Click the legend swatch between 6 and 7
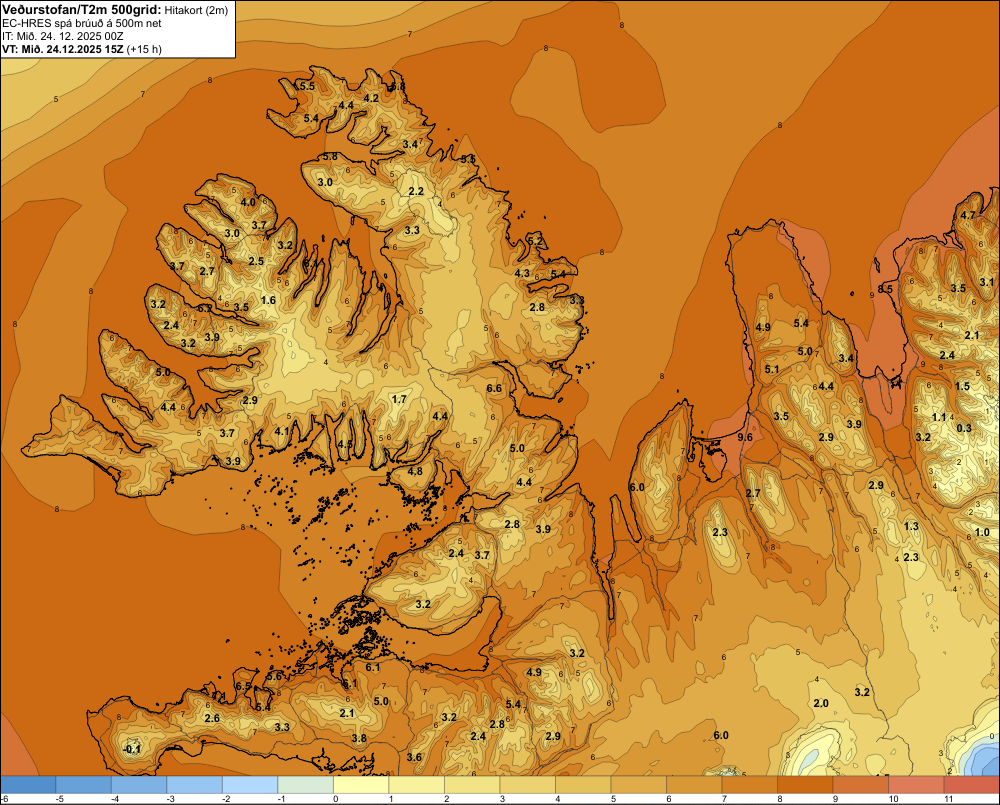1000x805 pixels. point(694,785)
